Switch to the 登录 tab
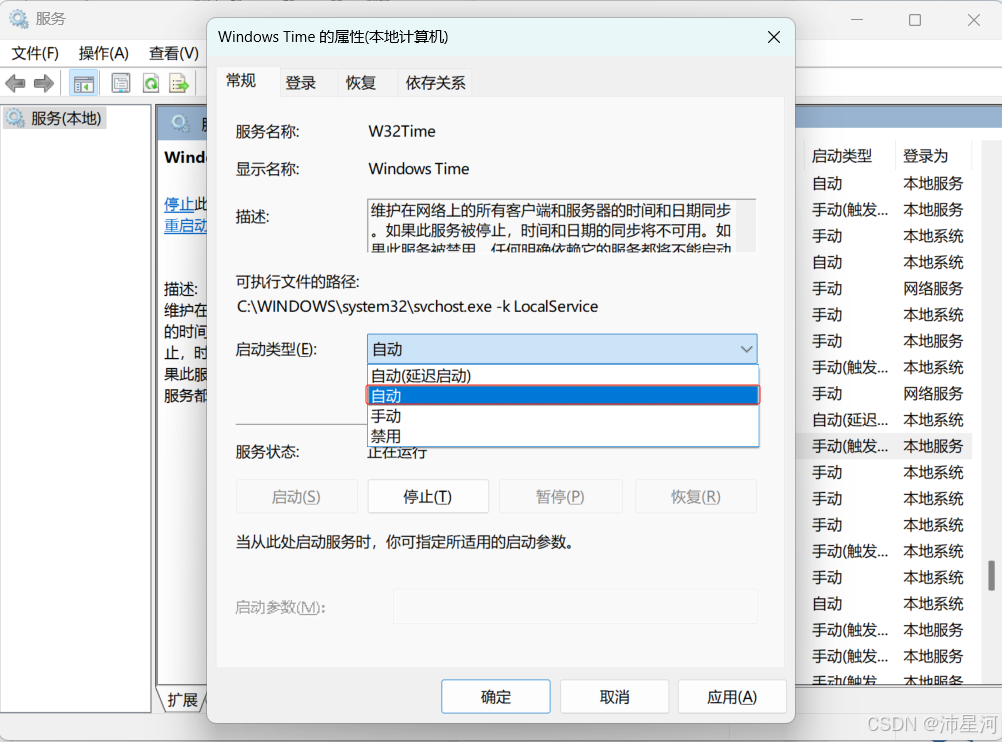Viewport: 1002px width, 742px height. (x=300, y=83)
